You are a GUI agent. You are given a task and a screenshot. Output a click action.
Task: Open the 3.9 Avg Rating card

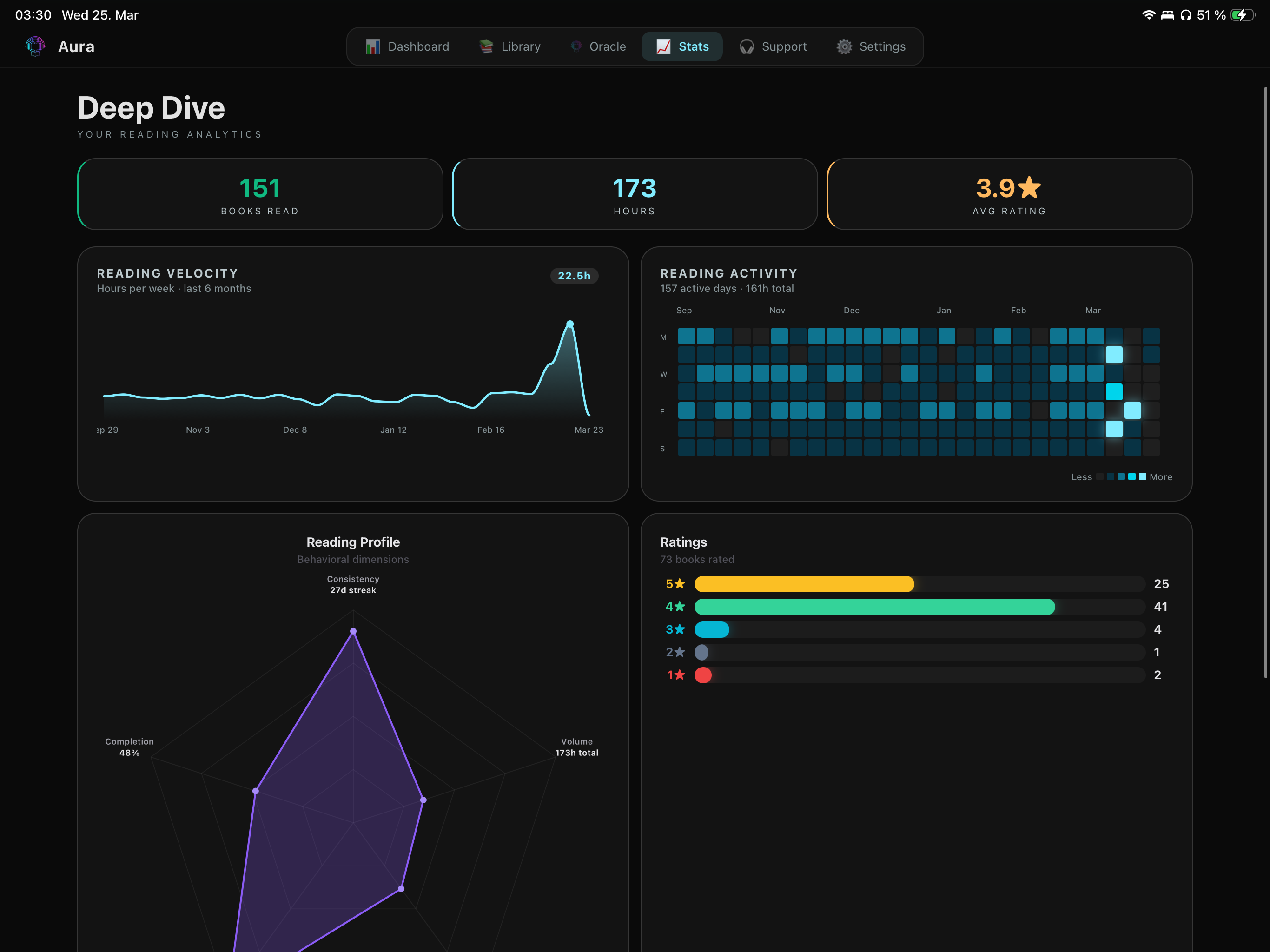coord(1009,194)
